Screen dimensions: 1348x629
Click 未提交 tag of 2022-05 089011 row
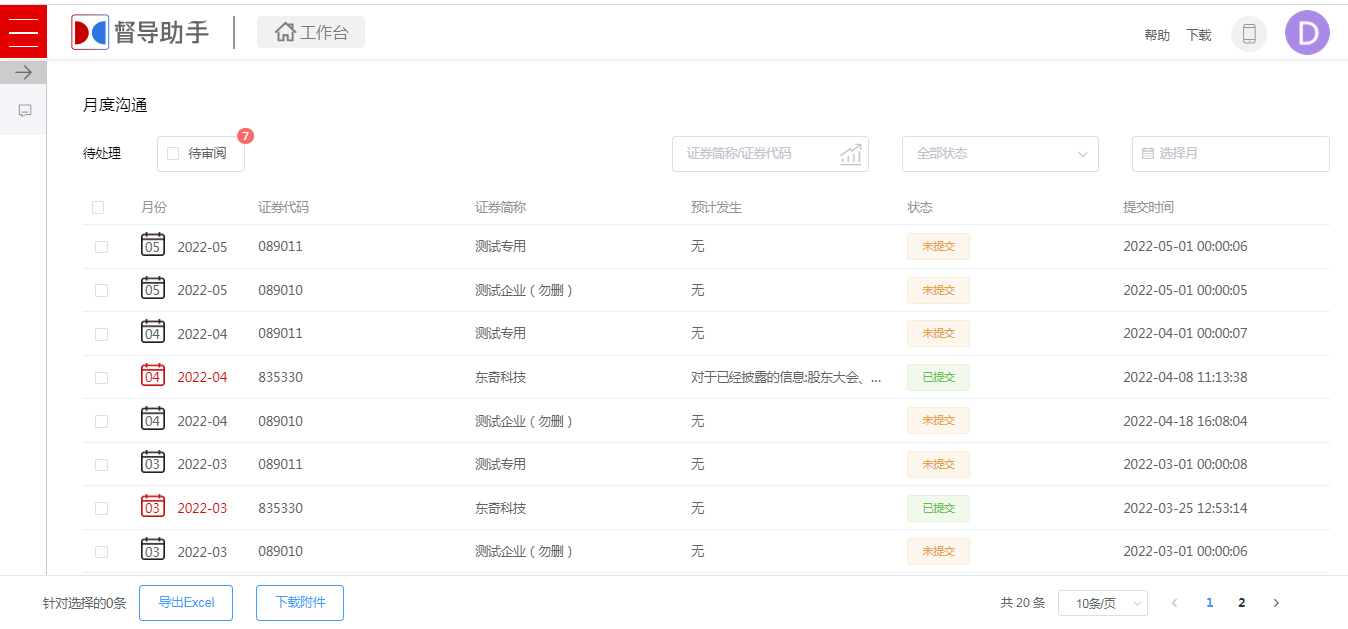tap(938, 246)
